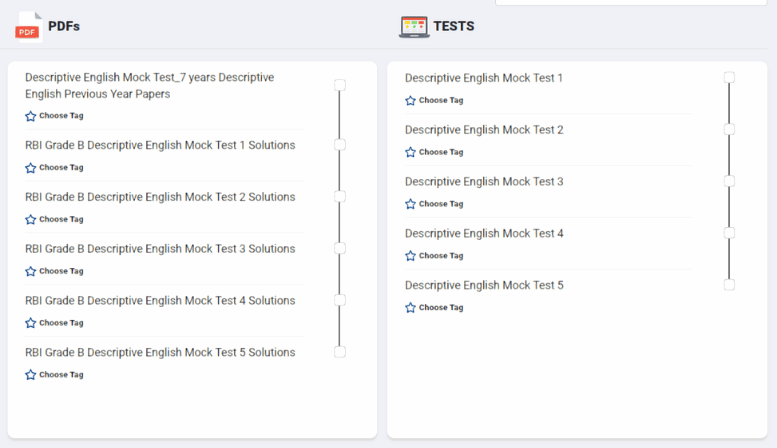The height and width of the screenshot is (448, 777).
Task: Mark the checkbox for Mock Test 4 Solutions
Action: pyautogui.click(x=340, y=300)
